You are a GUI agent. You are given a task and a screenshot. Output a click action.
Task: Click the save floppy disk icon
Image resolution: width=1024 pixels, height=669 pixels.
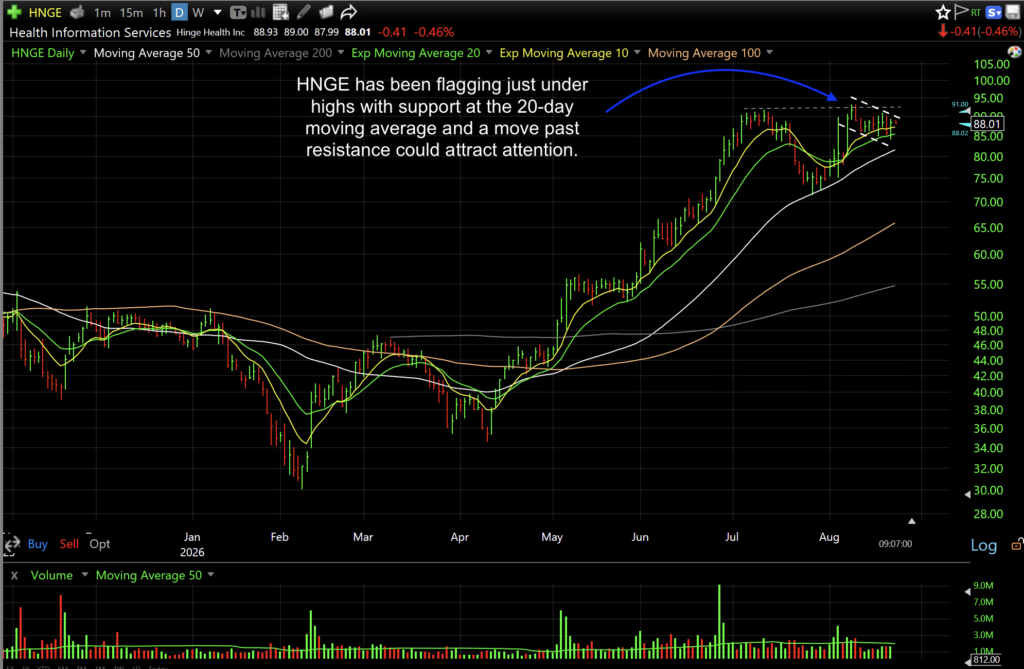tap(1013, 12)
